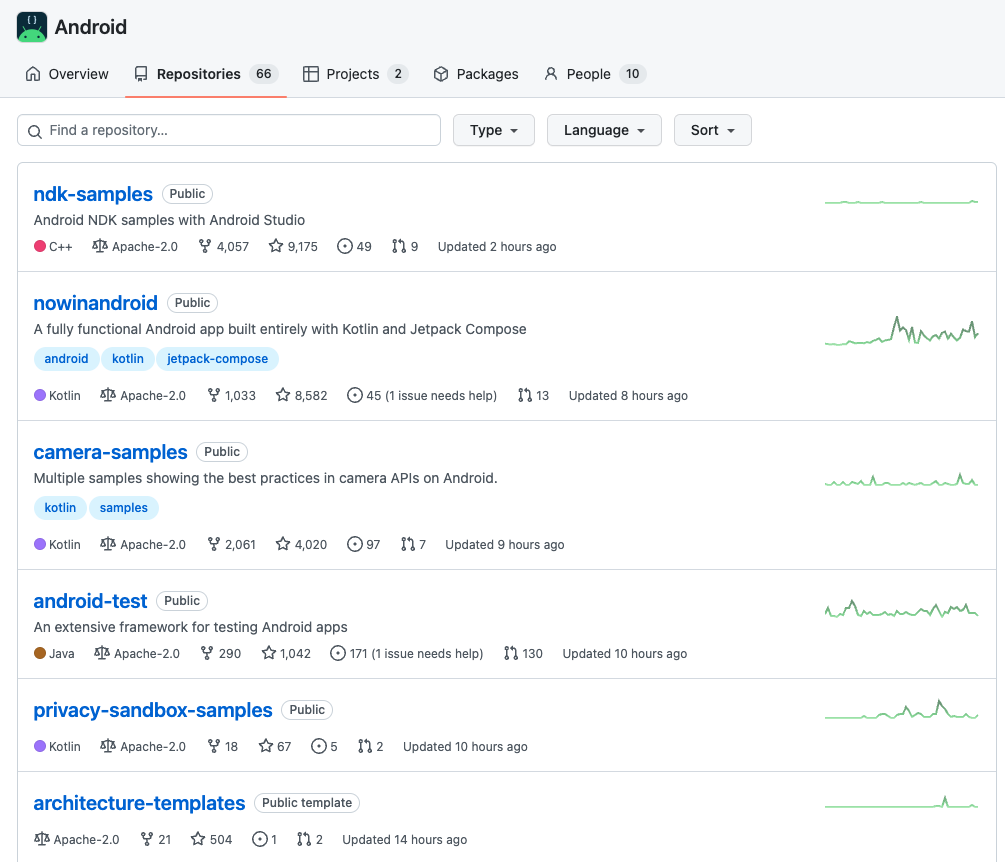Click ndk-samples Apache-2.0 license label
Screen dimensions: 1005x862
[x=135, y=247]
